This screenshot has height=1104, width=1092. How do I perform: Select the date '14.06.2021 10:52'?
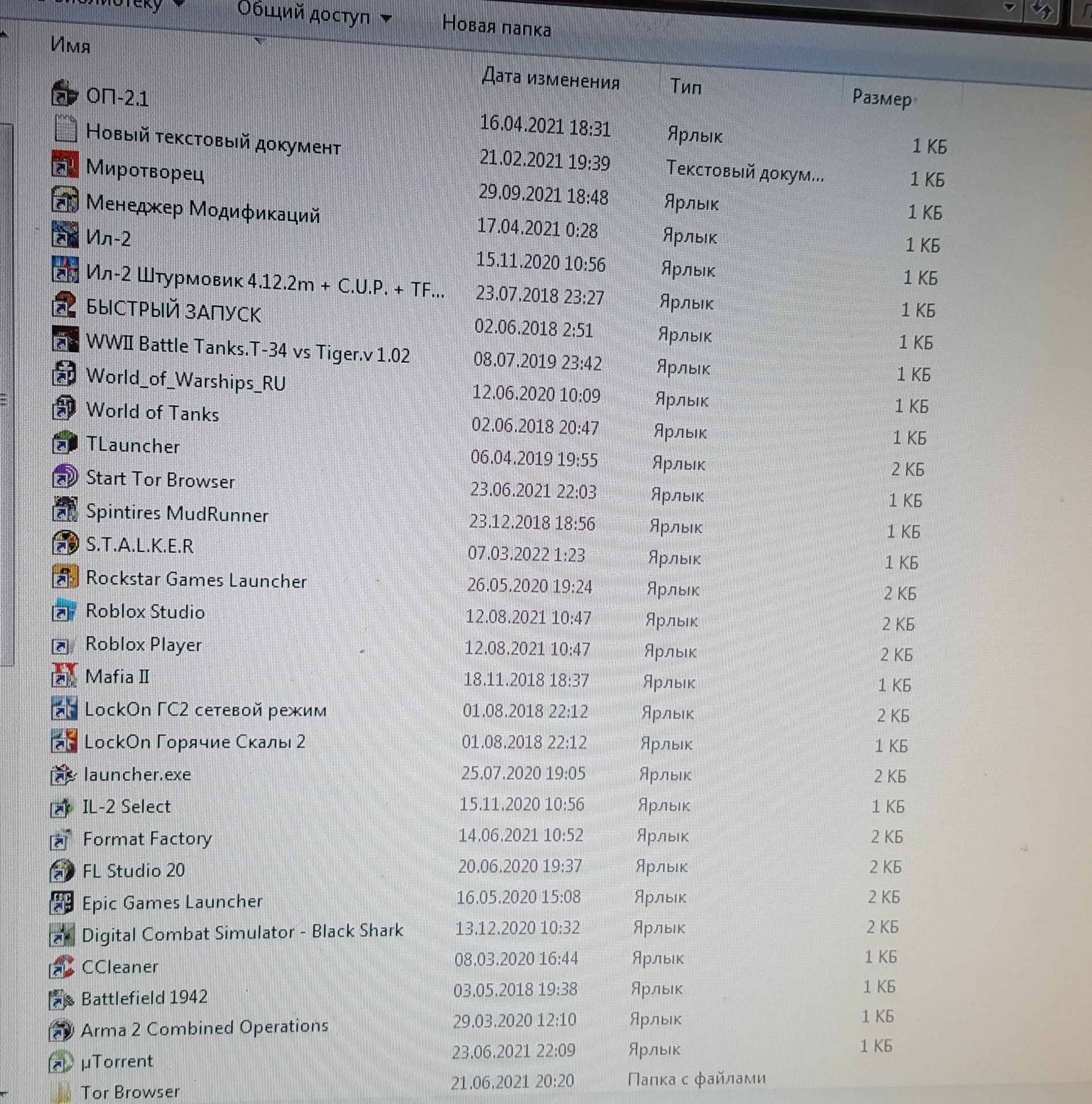520,835
